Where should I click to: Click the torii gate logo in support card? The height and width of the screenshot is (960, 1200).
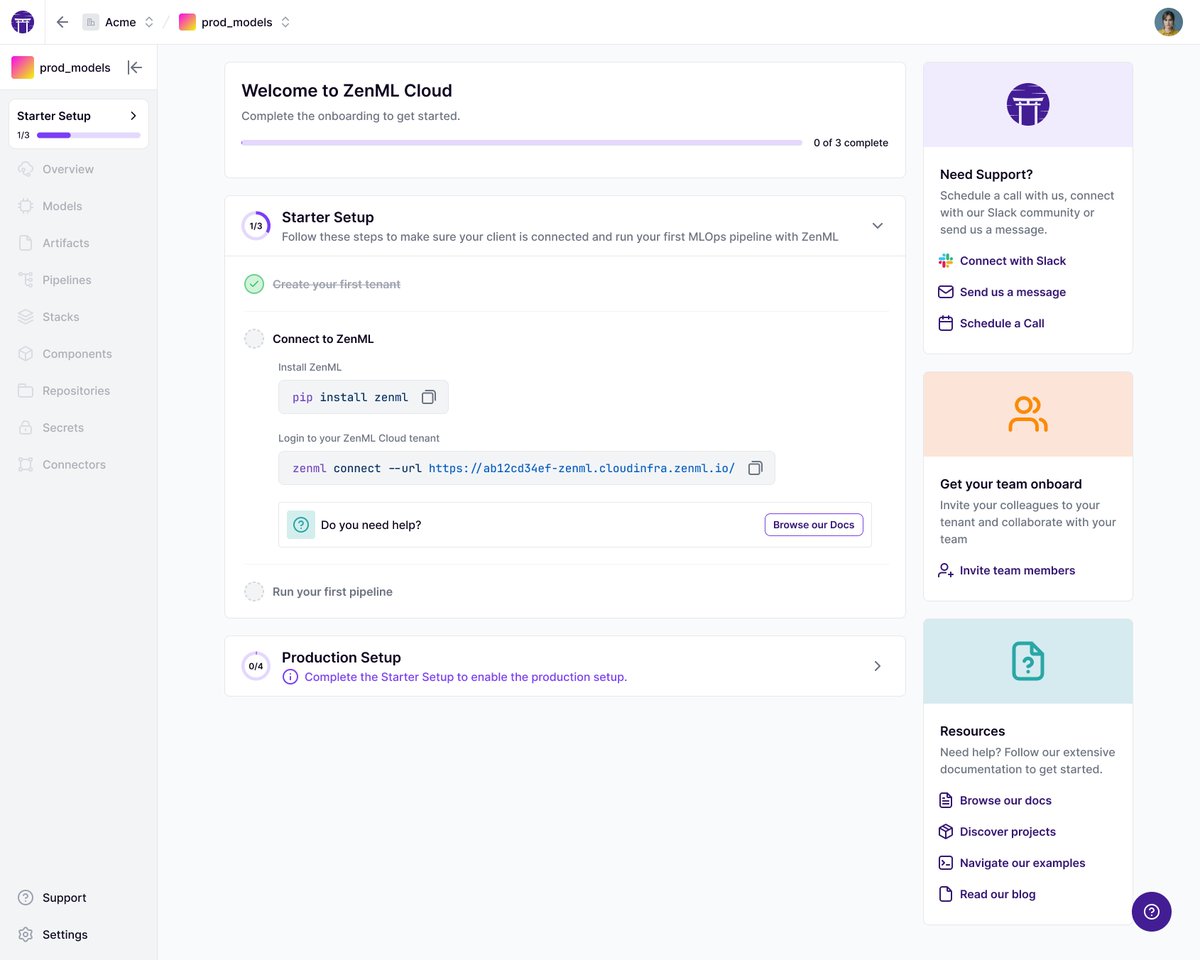pos(1028,104)
